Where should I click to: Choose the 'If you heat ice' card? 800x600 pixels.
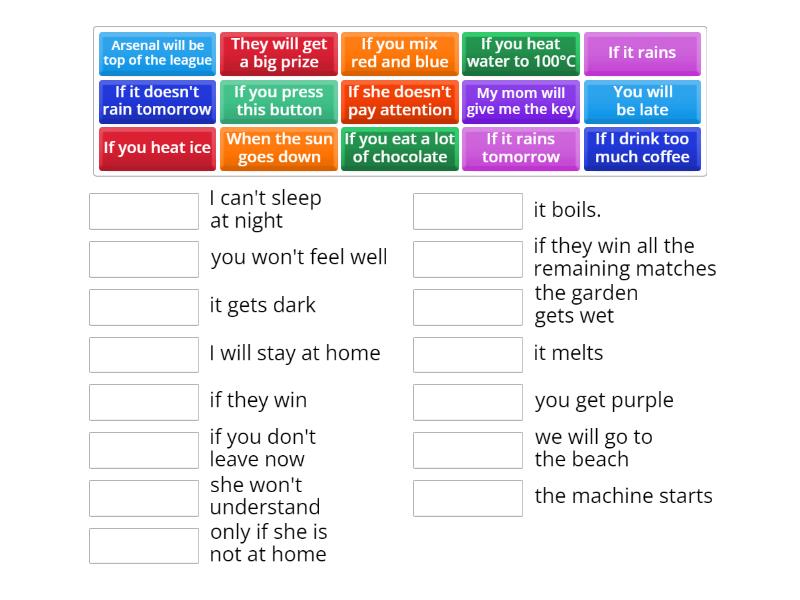(157, 148)
